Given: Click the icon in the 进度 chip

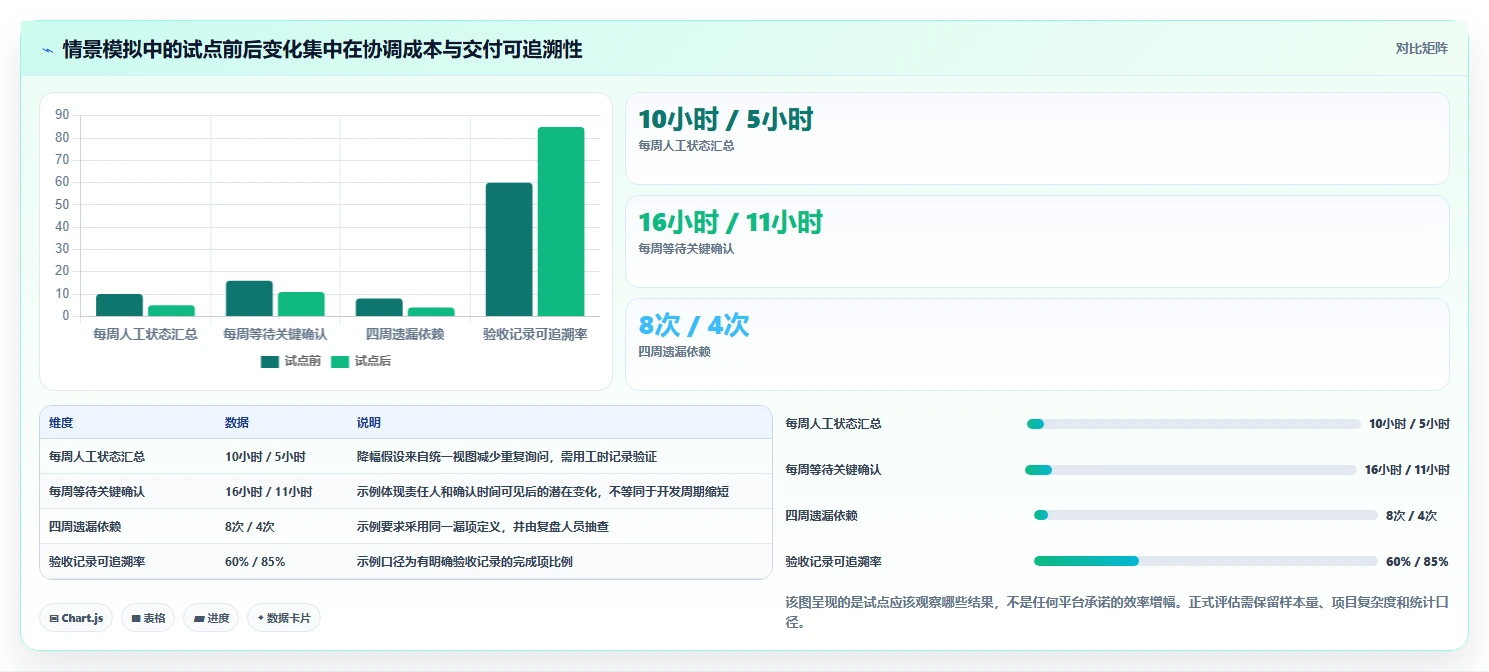Looking at the screenshot, I should point(199,619).
